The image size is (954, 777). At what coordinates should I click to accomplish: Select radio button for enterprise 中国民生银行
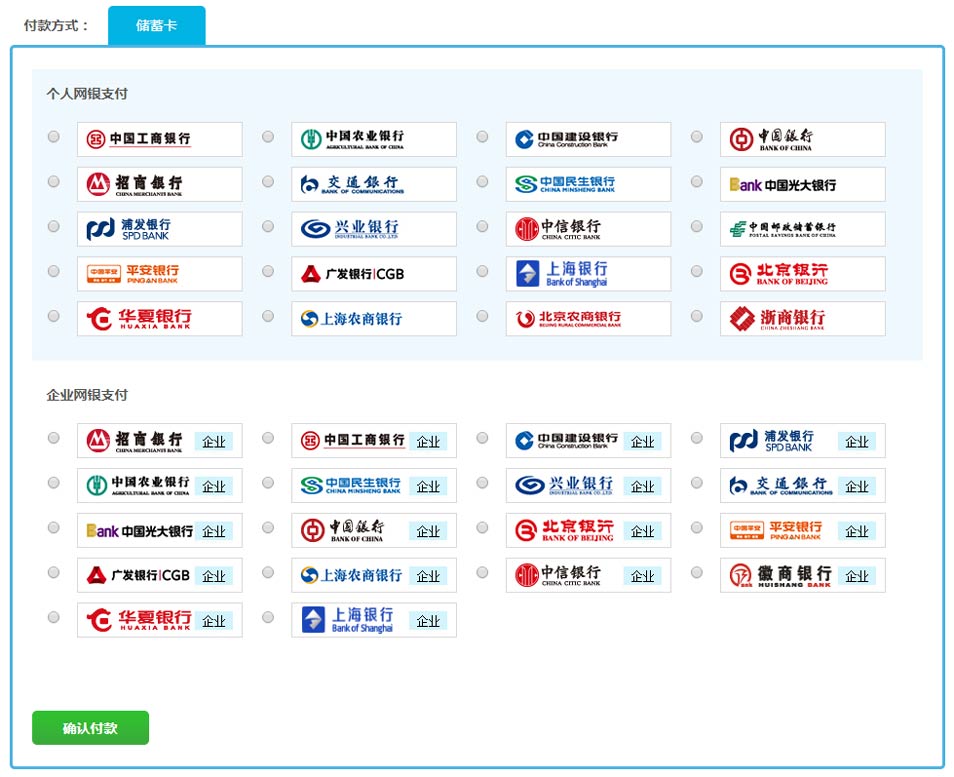point(268,483)
